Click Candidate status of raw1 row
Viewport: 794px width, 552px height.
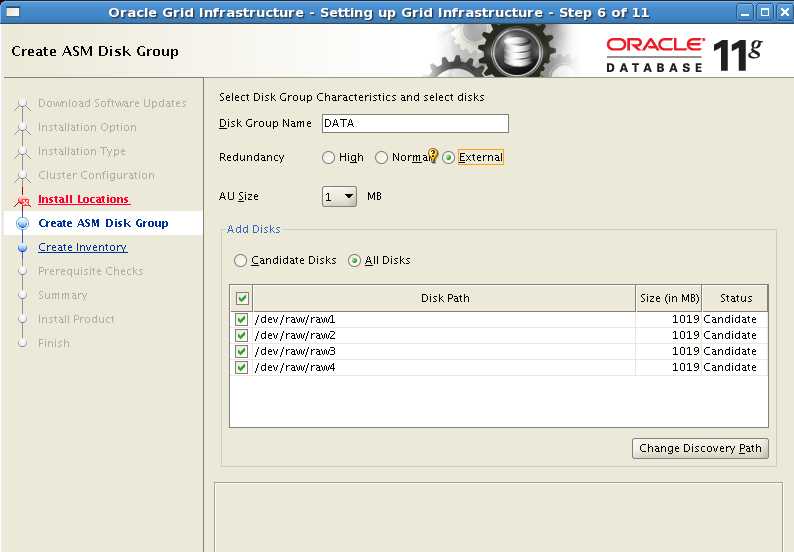[730, 320]
